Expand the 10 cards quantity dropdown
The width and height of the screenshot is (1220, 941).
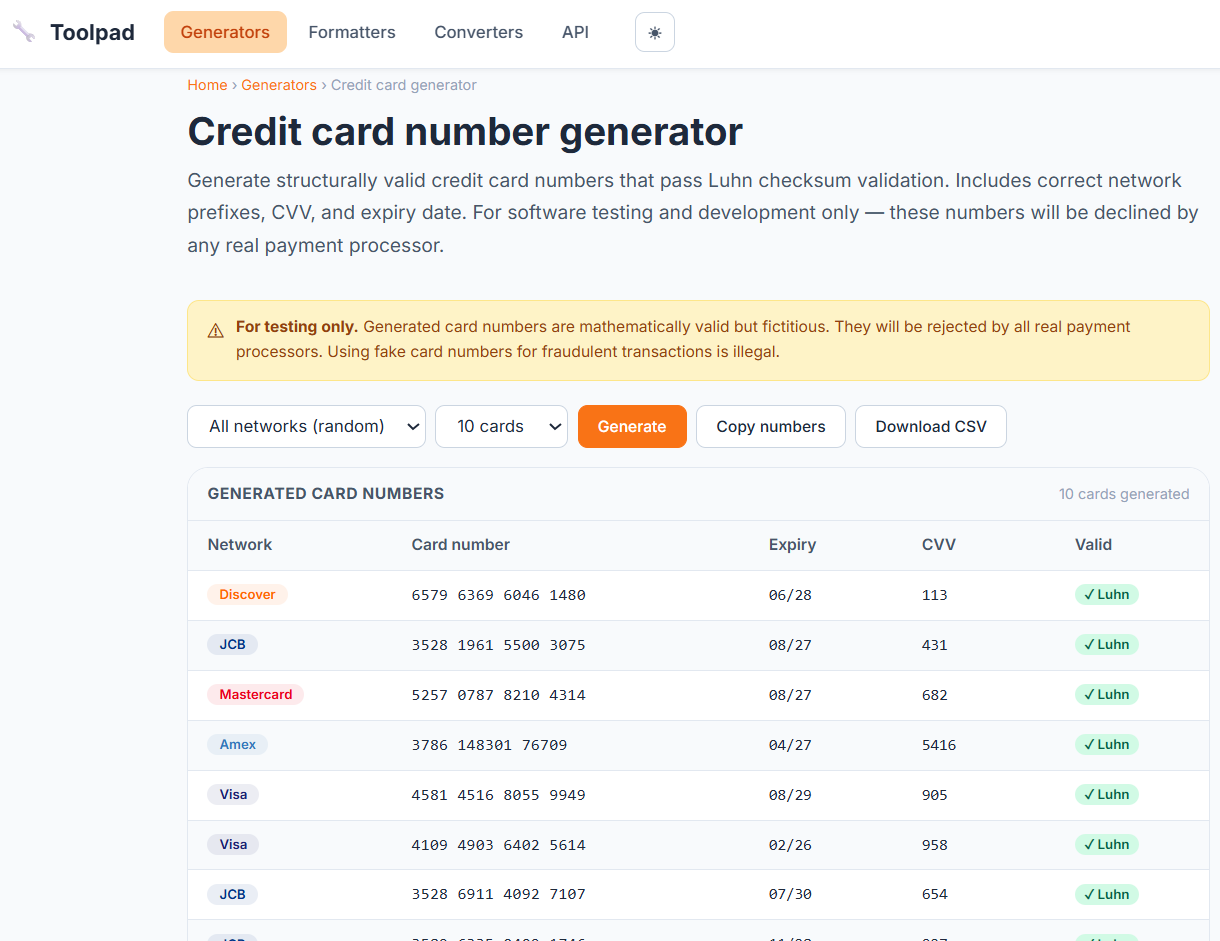pos(501,427)
